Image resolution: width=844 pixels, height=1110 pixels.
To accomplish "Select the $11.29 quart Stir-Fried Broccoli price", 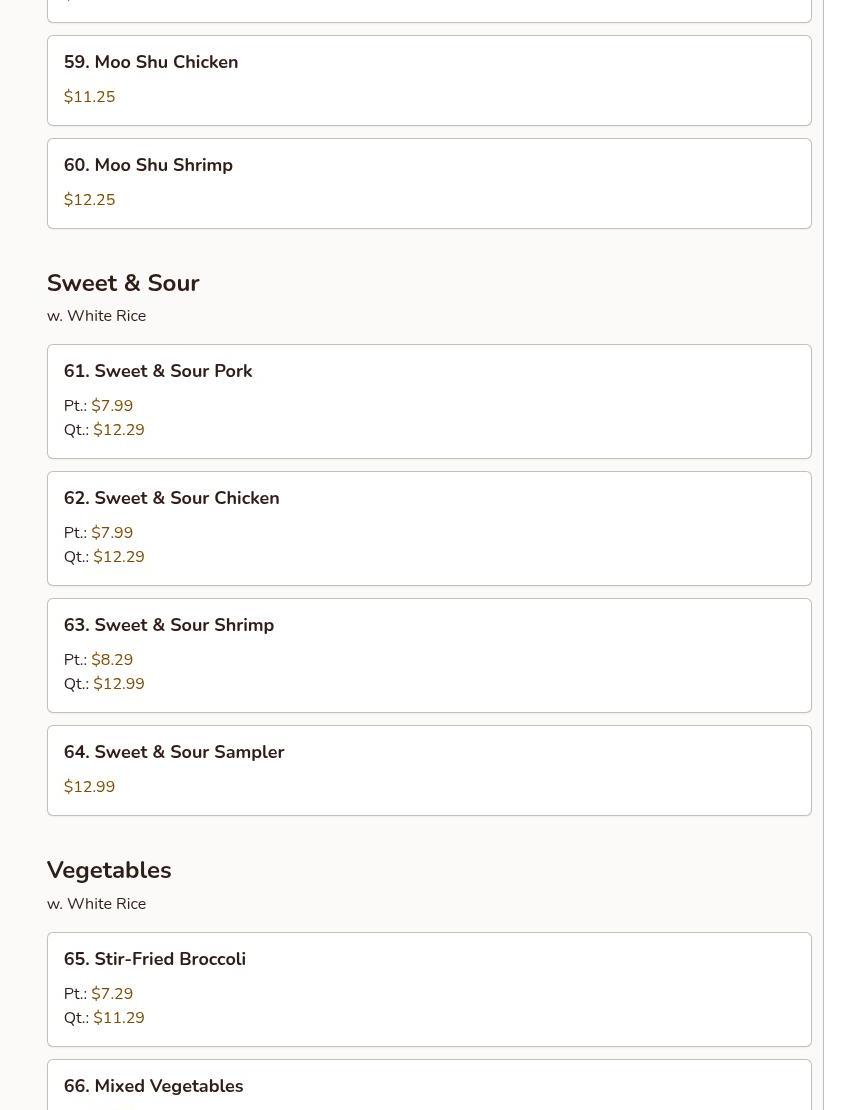I will [x=119, y=1018].
